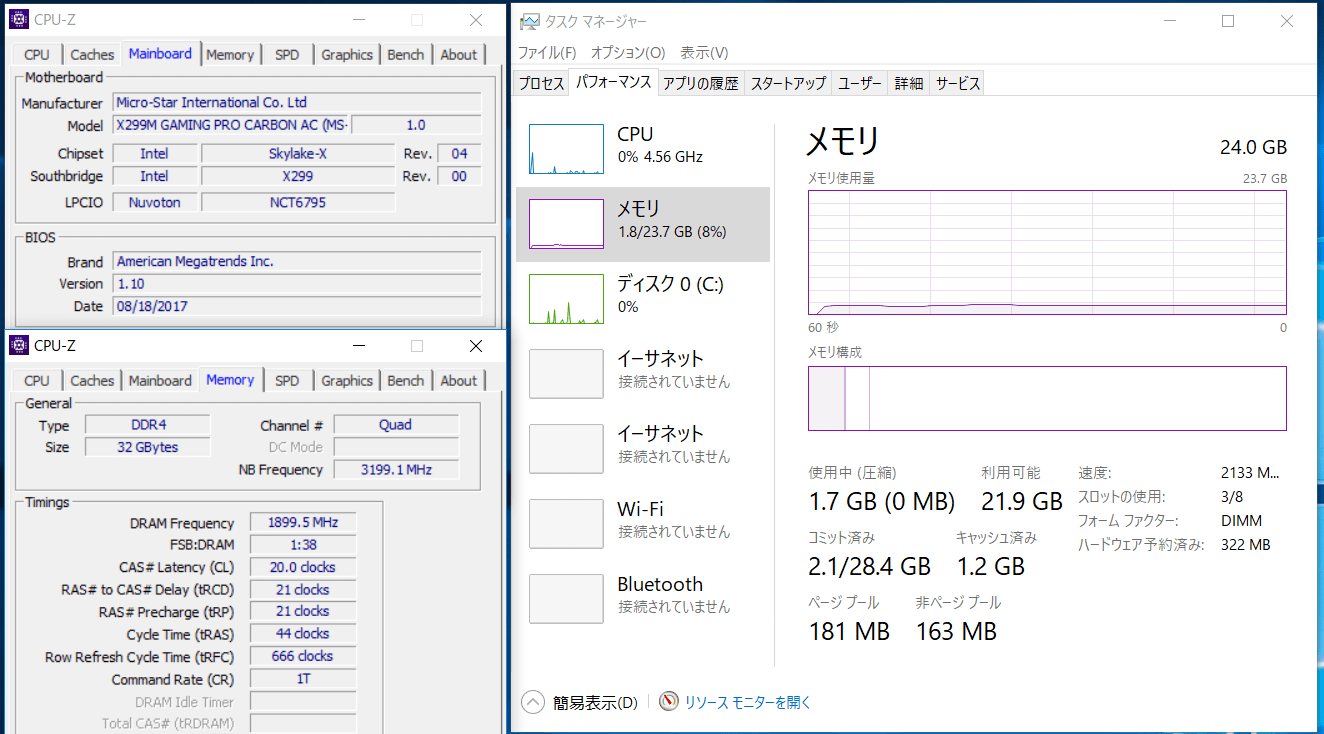This screenshot has height=734, width=1324.
Task: Click the BIOS brand American Megatrends field
Action: [297, 262]
